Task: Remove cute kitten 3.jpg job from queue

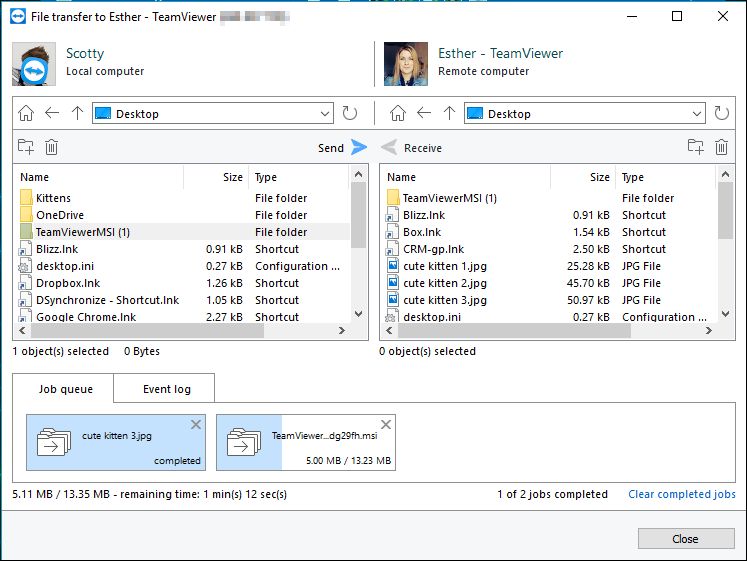Action: [196, 424]
